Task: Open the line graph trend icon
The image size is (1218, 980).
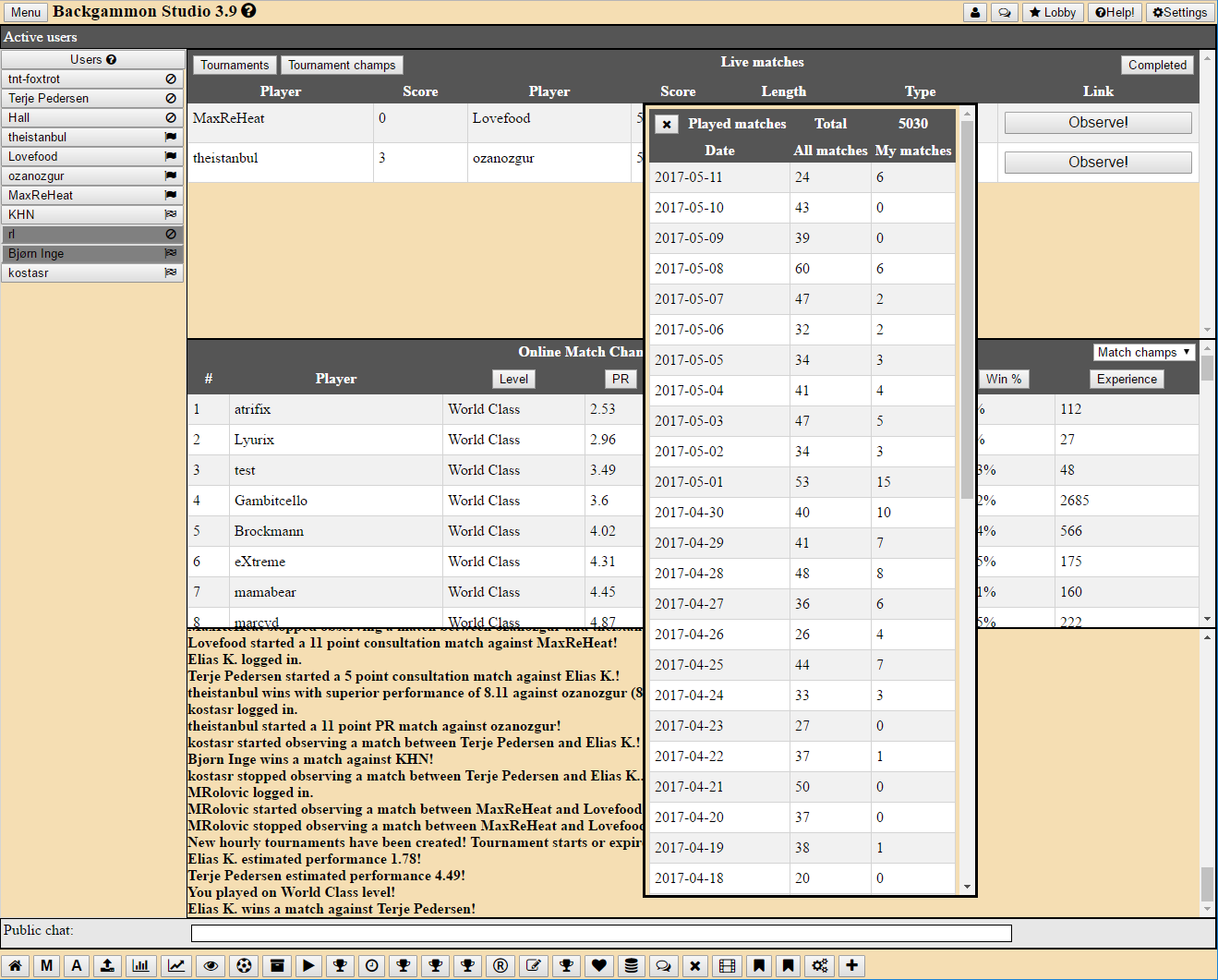Action: tap(175, 965)
